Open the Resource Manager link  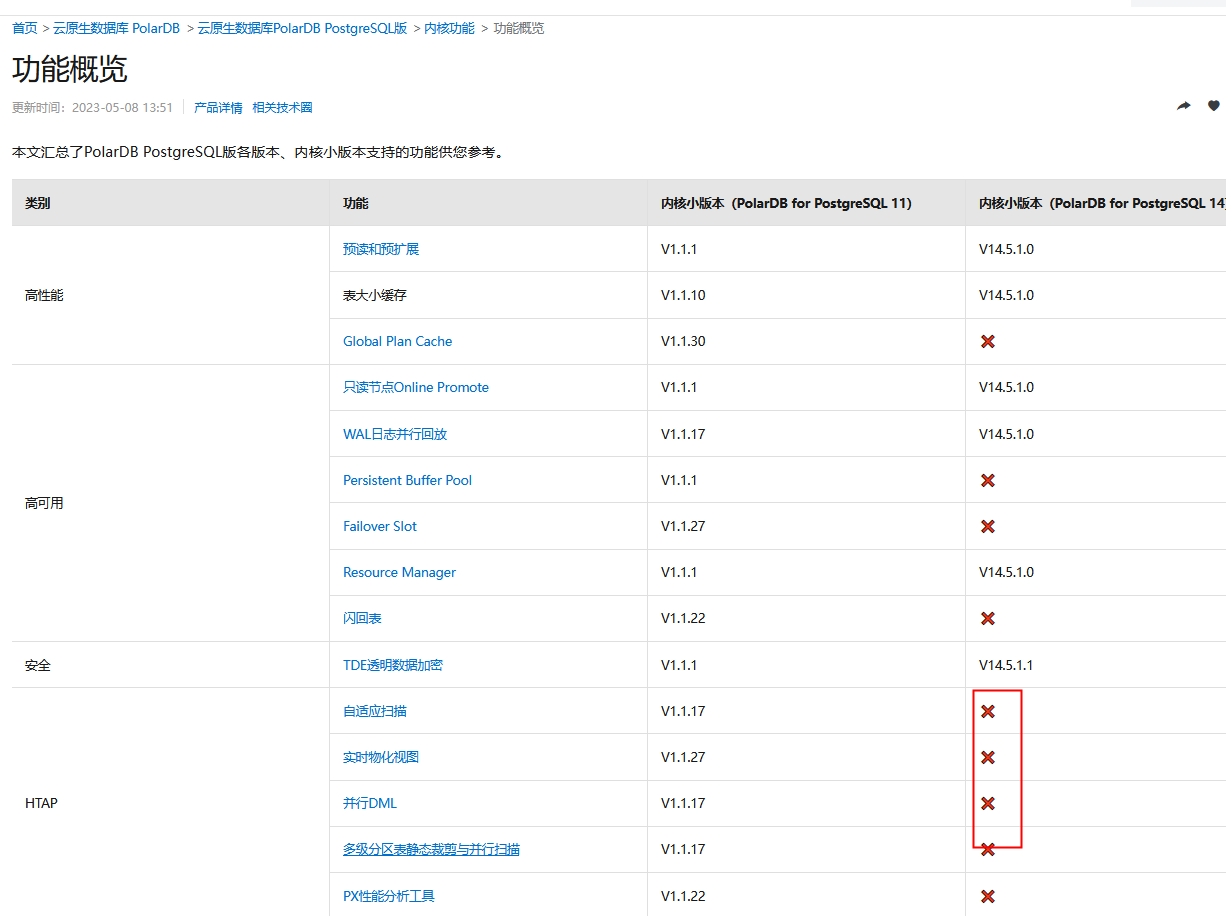click(x=400, y=572)
